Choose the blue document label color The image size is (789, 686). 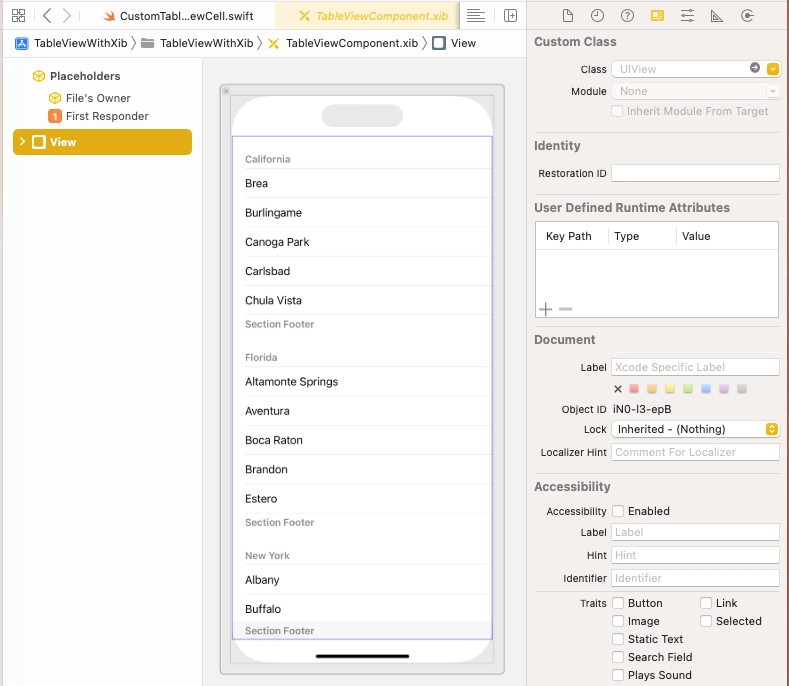point(706,389)
